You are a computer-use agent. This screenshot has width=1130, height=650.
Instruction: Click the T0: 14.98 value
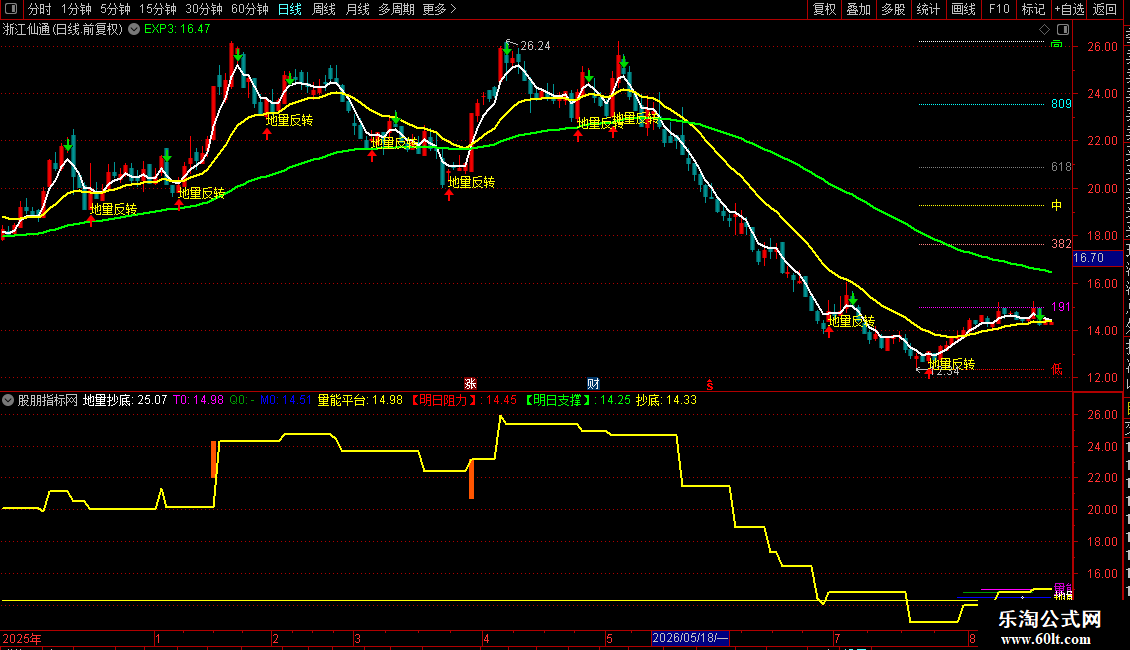198,400
